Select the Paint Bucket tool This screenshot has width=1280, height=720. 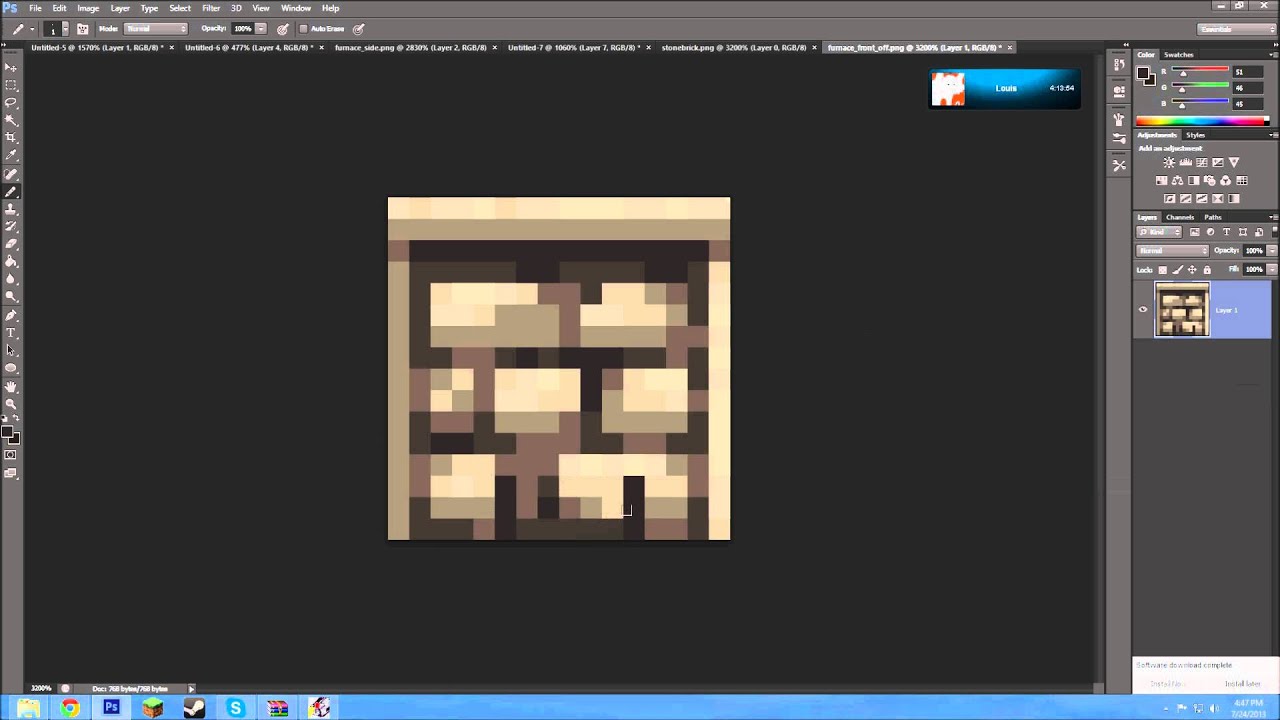point(11,261)
